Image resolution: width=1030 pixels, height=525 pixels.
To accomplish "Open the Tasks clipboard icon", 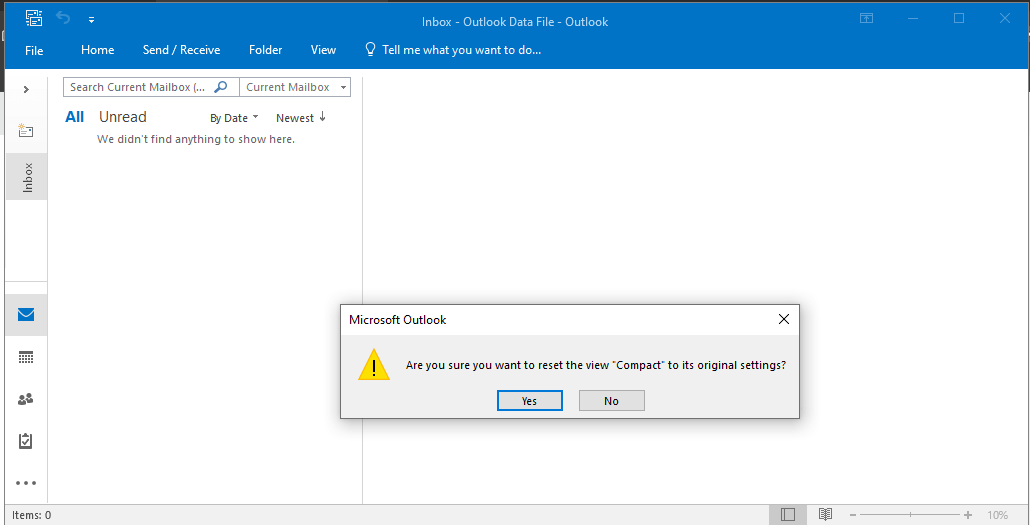I will point(26,441).
